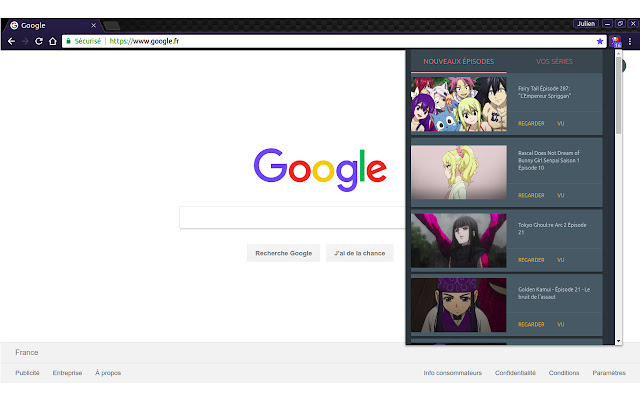Mark Golden Kamui Épisode 21 as Vu
The width and height of the screenshot is (640, 400).
(x=561, y=324)
